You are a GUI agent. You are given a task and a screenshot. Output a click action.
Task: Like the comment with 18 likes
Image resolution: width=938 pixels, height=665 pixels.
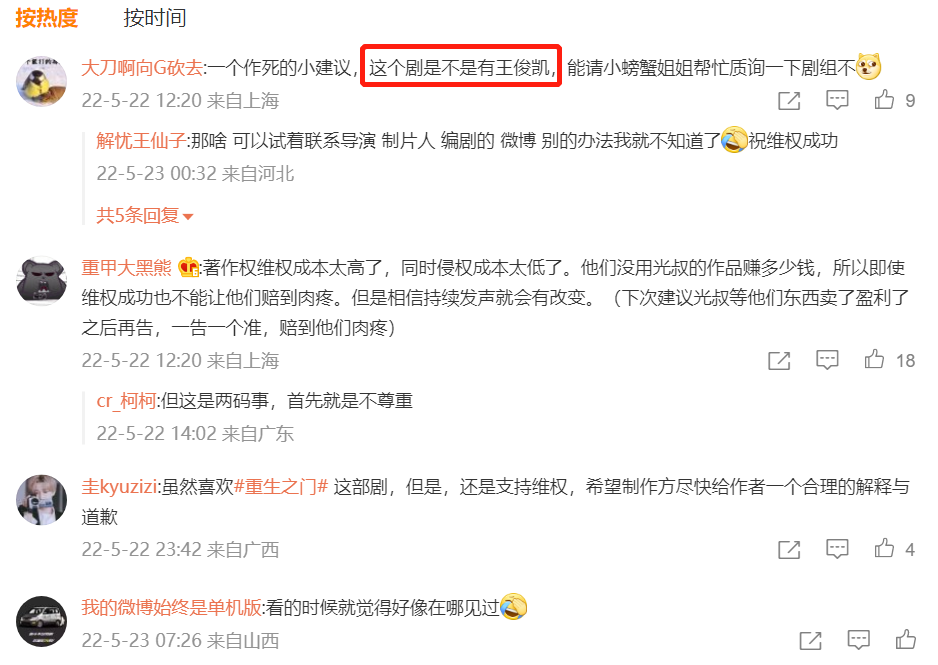coord(874,359)
